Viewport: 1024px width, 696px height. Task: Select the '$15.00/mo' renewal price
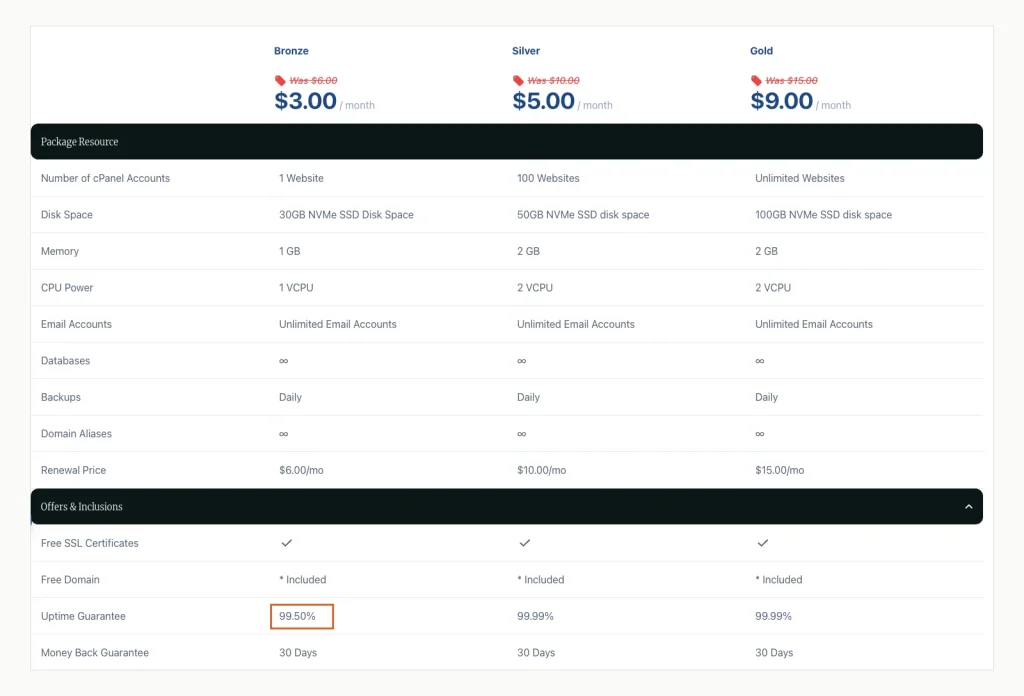click(780, 470)
